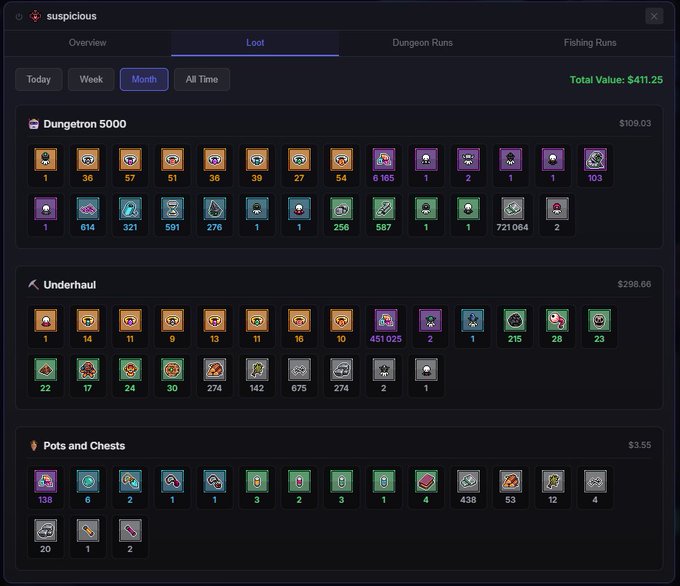The image size is (680, 586).
Task: Select the teal orb item counted 6
Action: [x=88, y=487]
